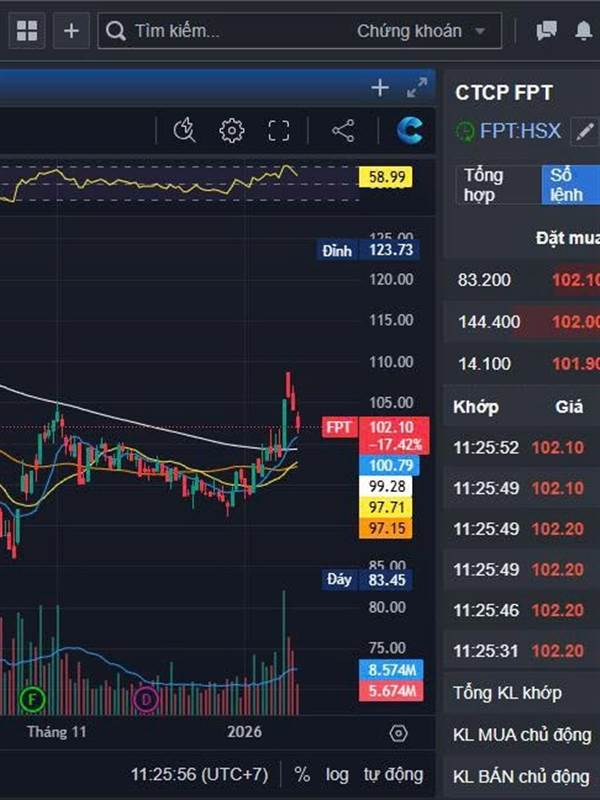
Task: Open chart settings gear
Action: 232,131
